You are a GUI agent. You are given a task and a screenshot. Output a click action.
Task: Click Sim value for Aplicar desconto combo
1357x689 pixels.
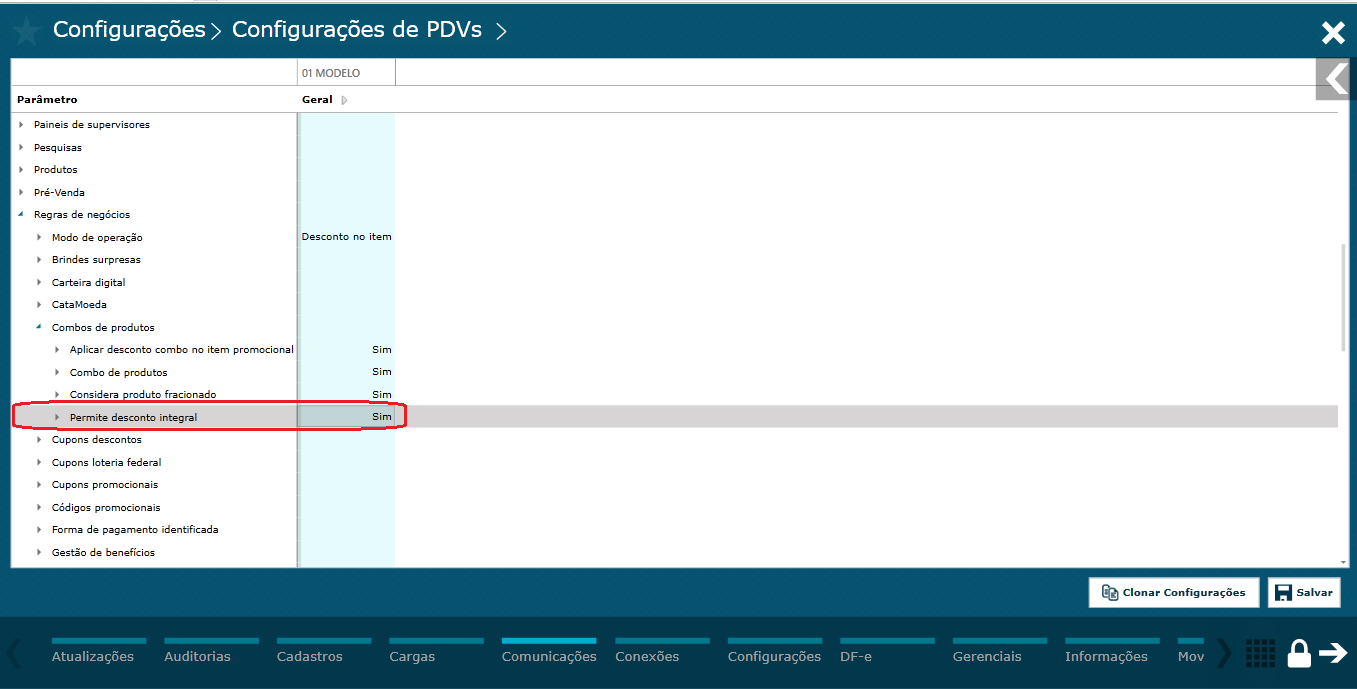tap(381, 350)
